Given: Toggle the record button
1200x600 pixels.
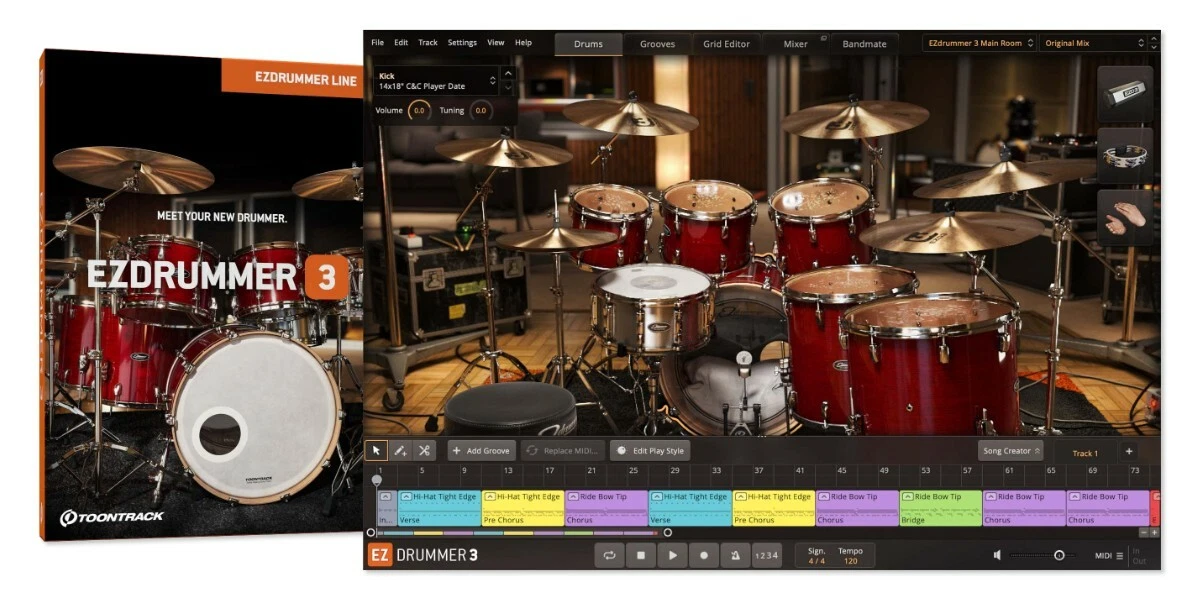Looking at the screenshot, I should pyautogui.click(x=703, y=555).
